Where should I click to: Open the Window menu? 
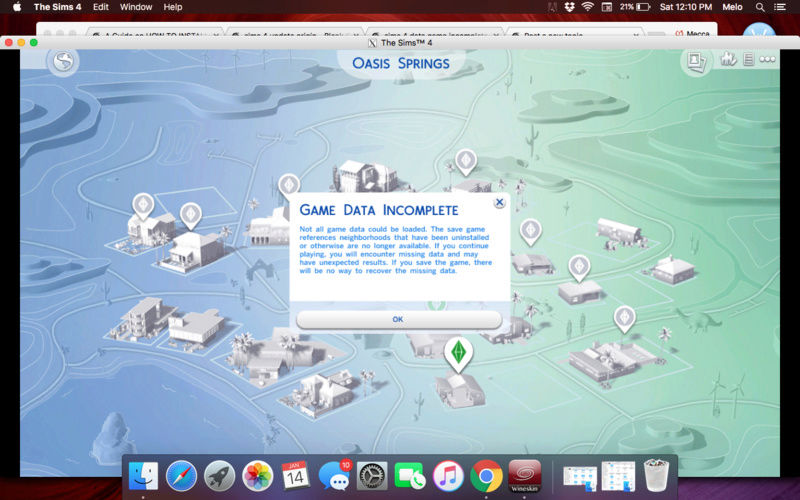(136, 7)
